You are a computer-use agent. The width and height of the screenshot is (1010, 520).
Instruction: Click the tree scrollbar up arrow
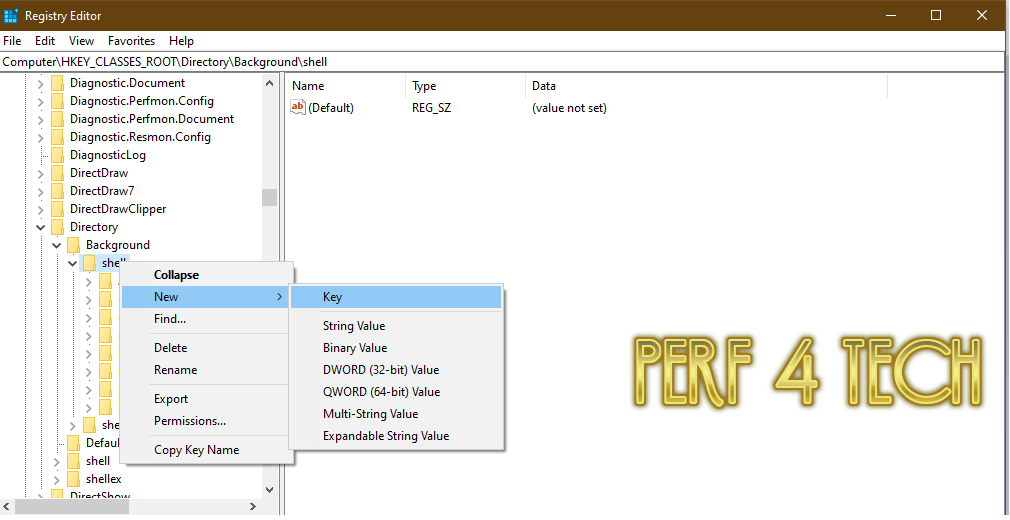(x=269, y=82)
